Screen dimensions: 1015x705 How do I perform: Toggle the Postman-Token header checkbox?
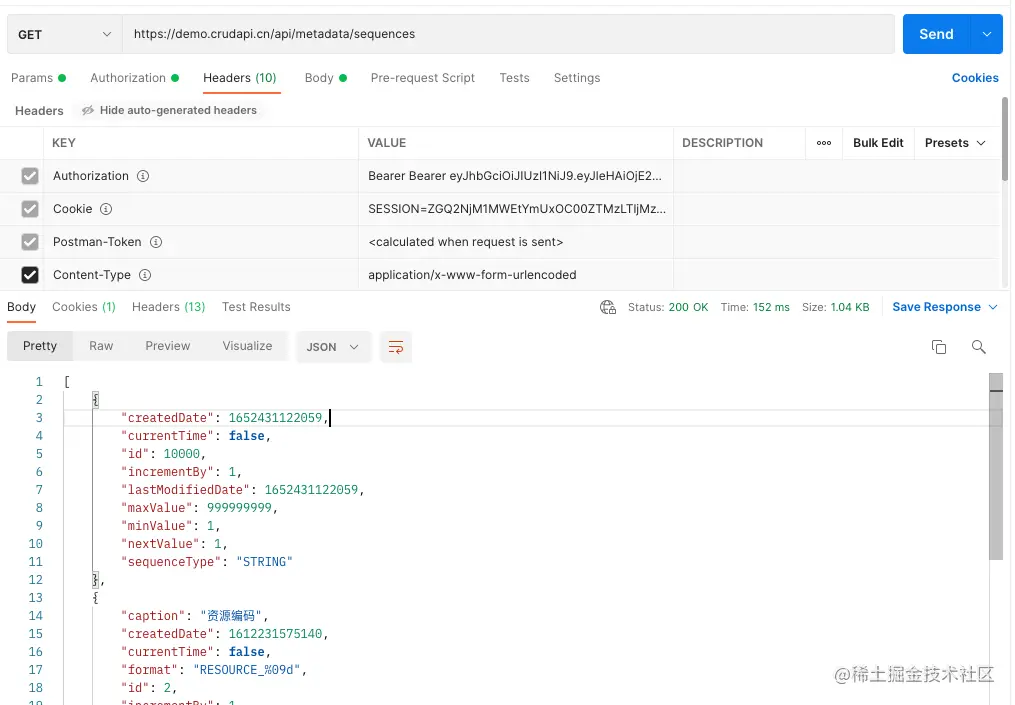(x=30, y=242)
